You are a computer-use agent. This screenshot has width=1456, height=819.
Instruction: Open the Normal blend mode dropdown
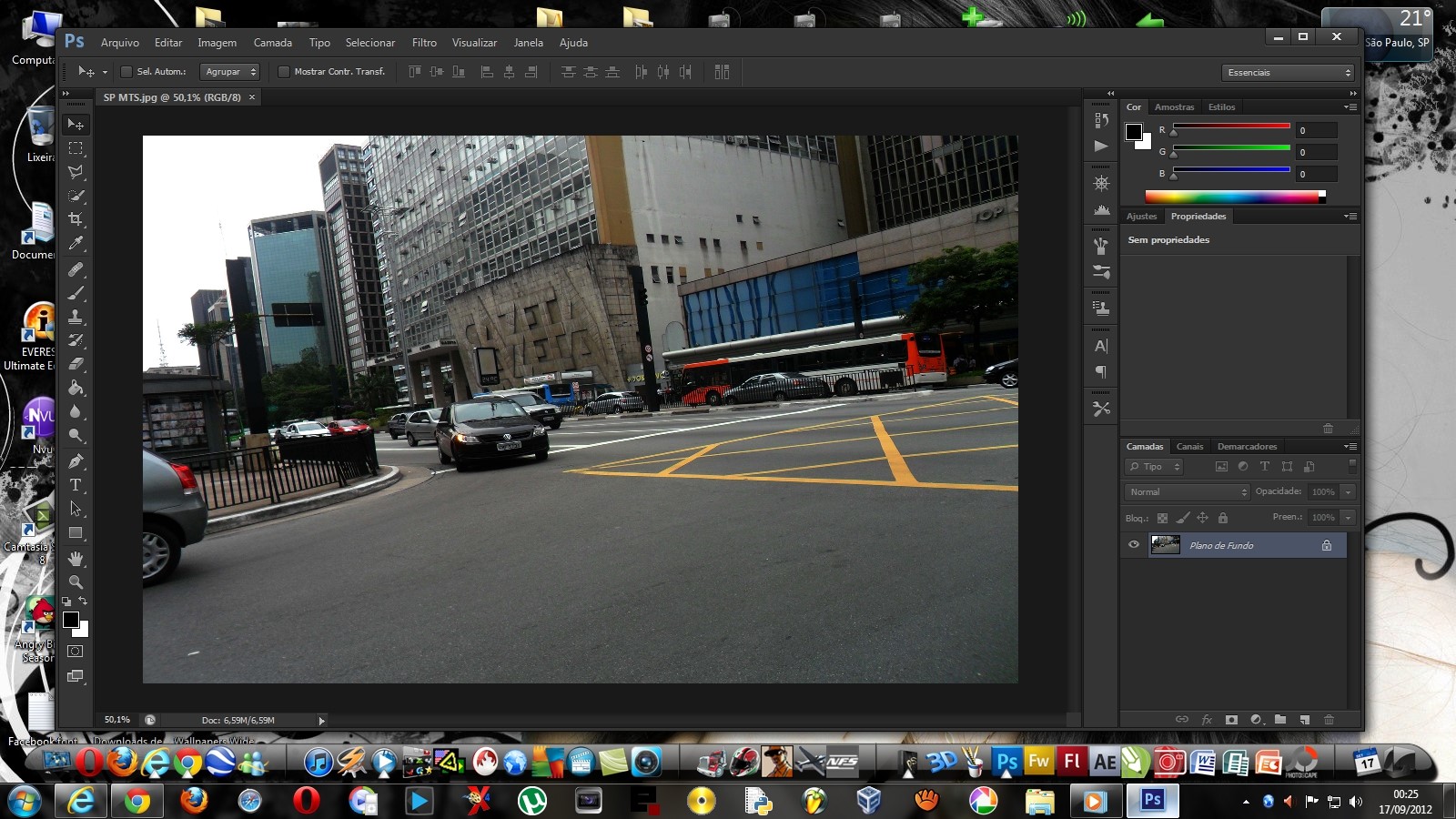pyautogui.click(x=1188, y=492)
